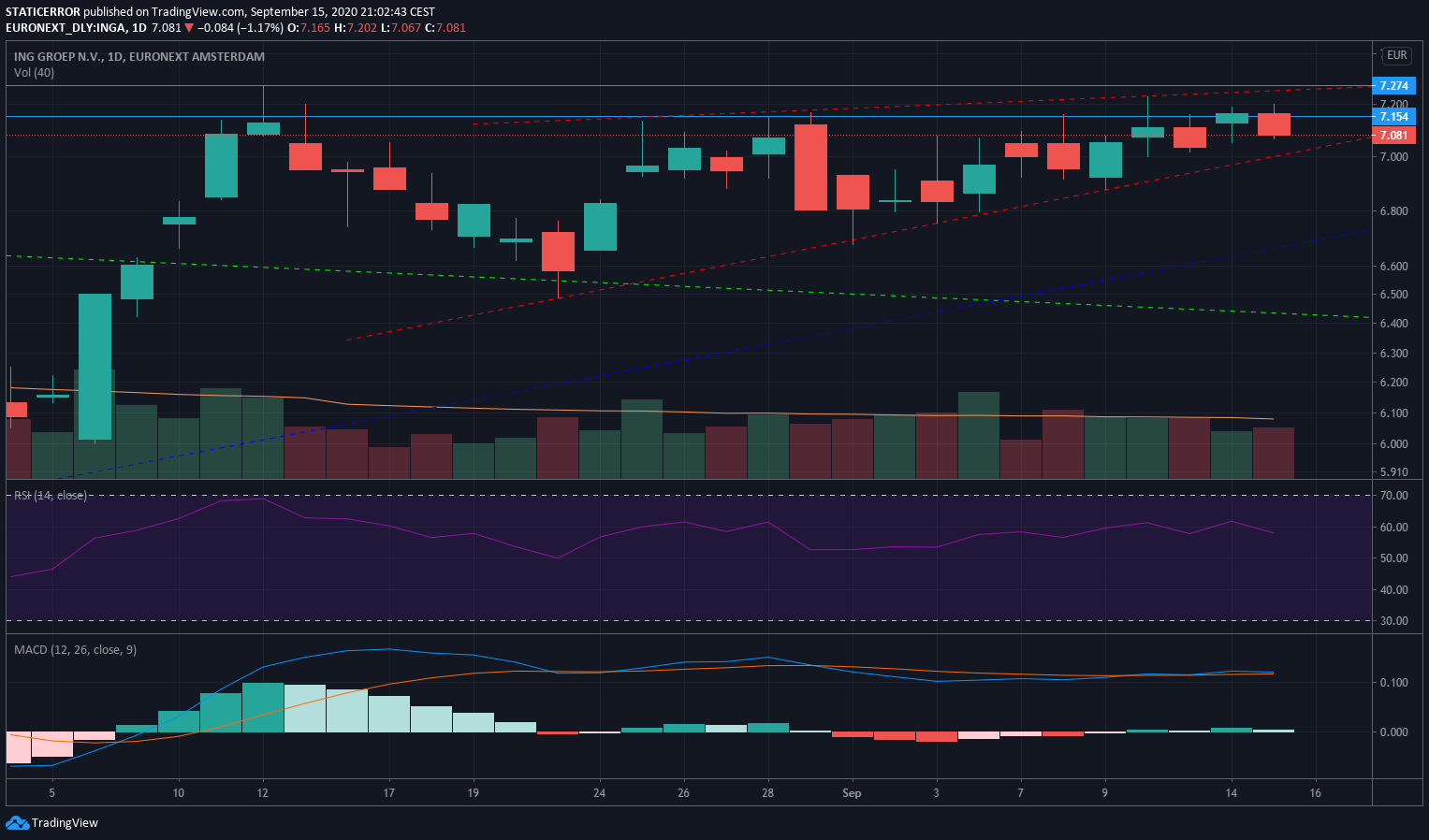1429x840 pixels.
Task: Click the 7.200 price axis value
Action: [1393, 105]
